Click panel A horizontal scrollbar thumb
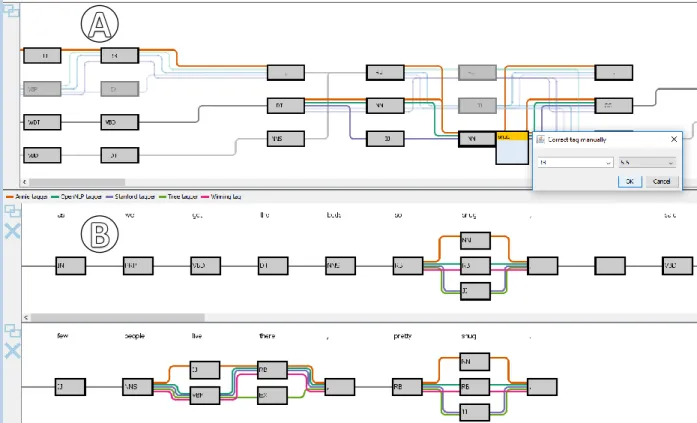The height and width of the screenshot is (423, 697). click(77, 182)
